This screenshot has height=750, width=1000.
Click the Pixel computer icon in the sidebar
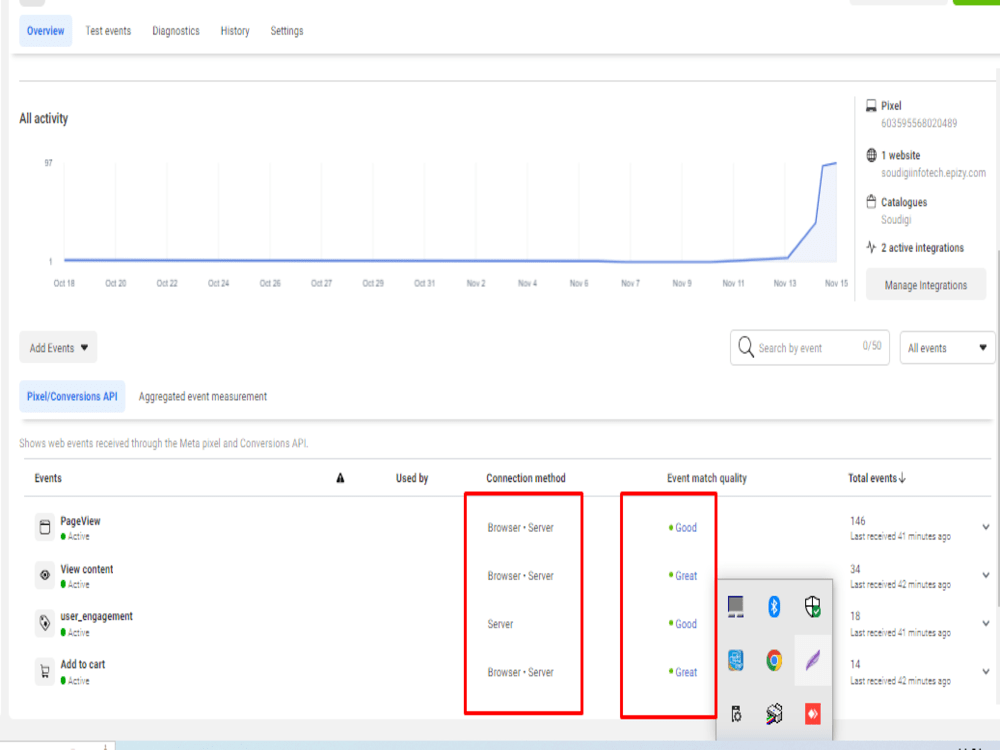[x=868, y=105]
